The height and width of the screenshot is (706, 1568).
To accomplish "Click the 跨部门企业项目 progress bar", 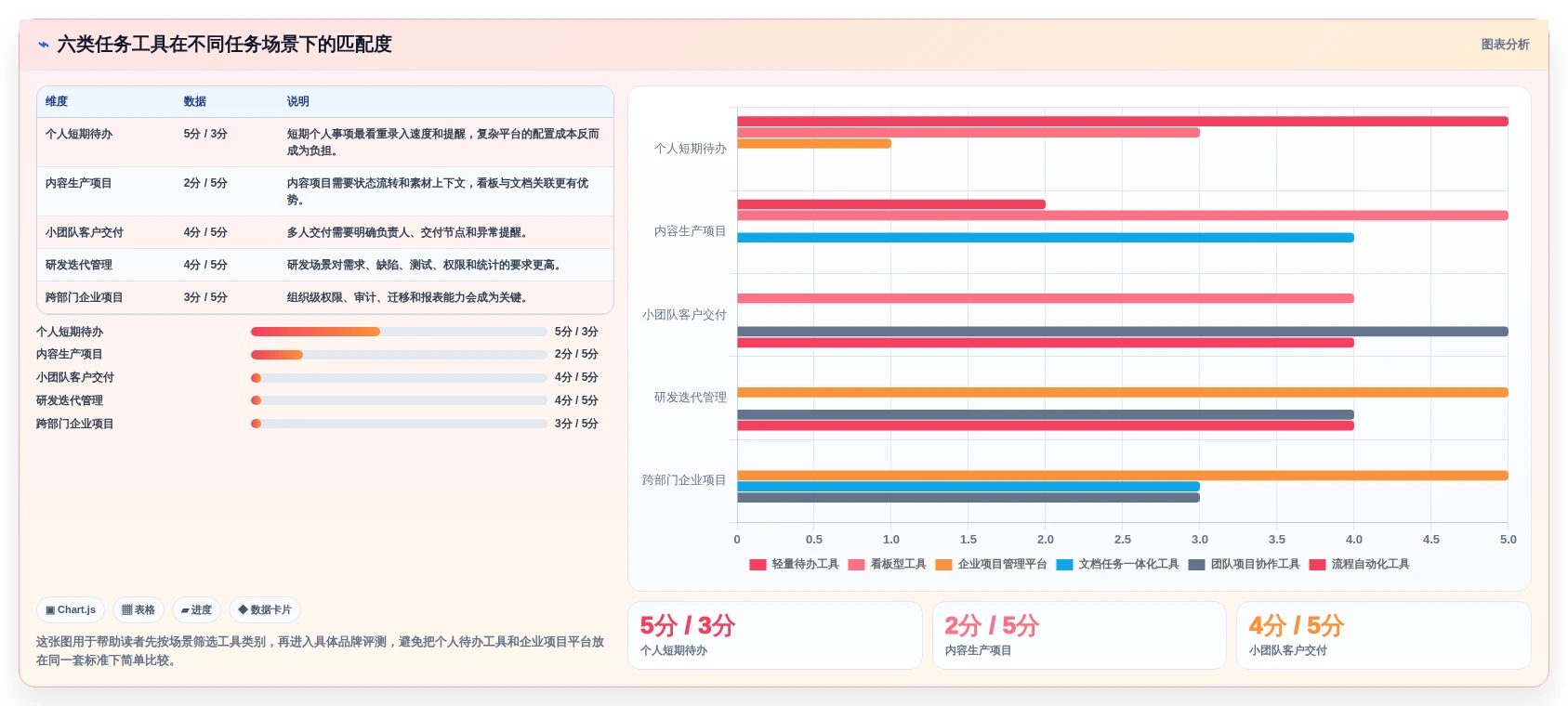I will point(399,424).
